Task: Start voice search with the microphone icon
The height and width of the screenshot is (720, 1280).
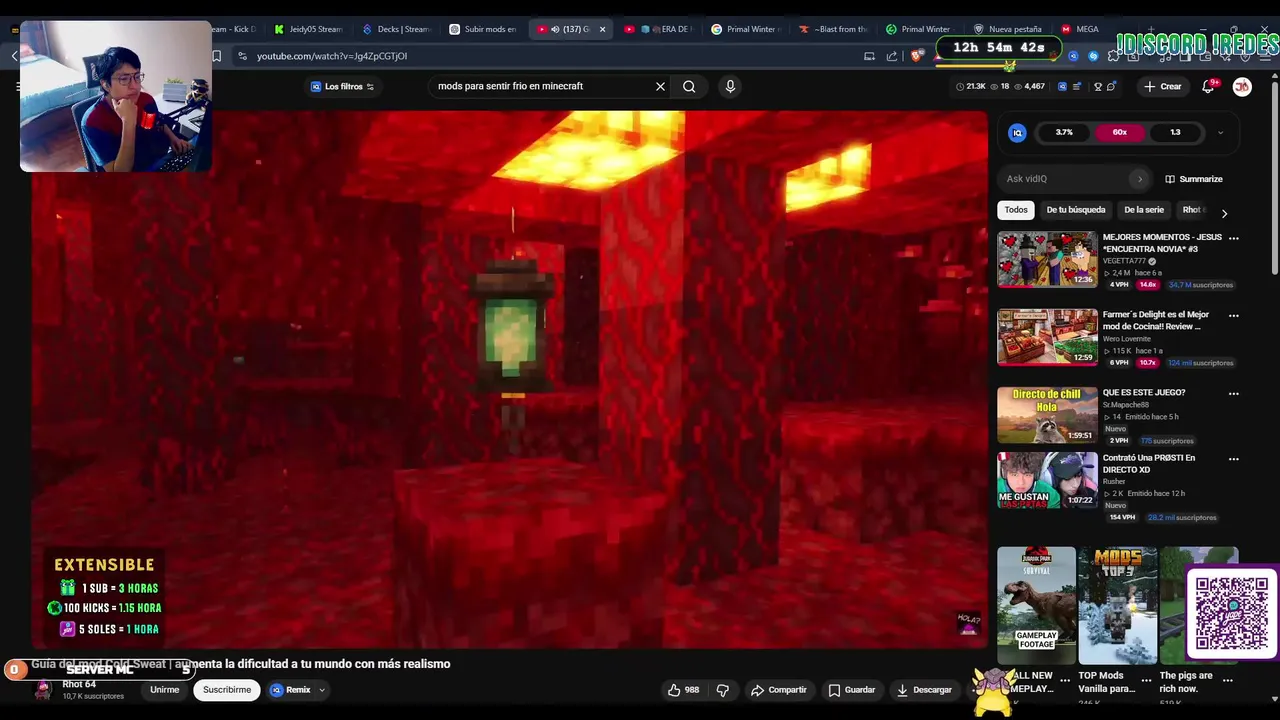Action: click(x=730, y=86)
